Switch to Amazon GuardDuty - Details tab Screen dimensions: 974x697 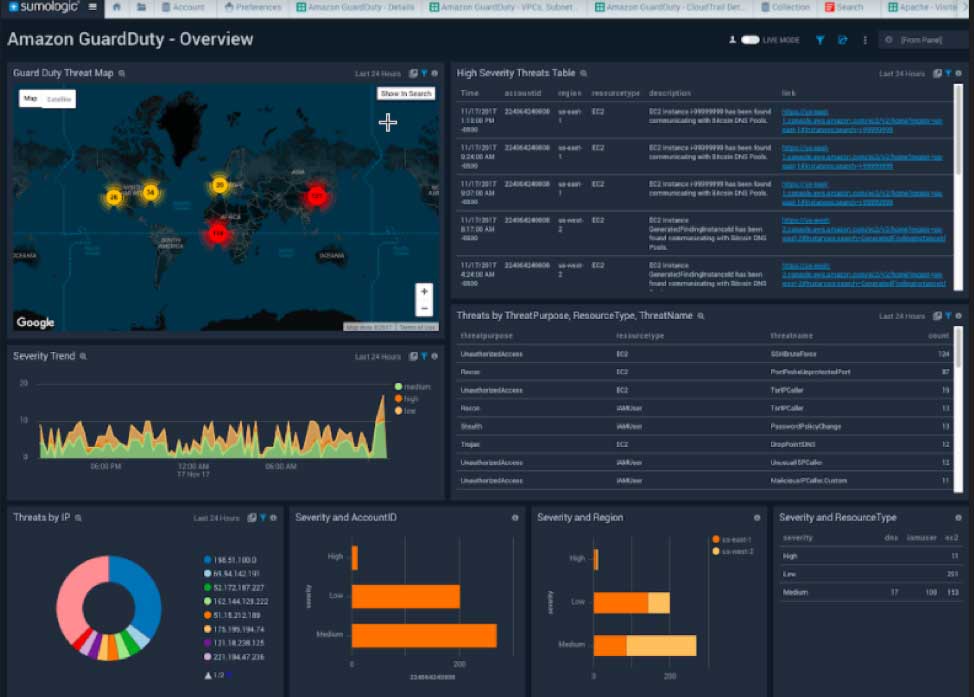pyautogui.click(x=355, y=7)
